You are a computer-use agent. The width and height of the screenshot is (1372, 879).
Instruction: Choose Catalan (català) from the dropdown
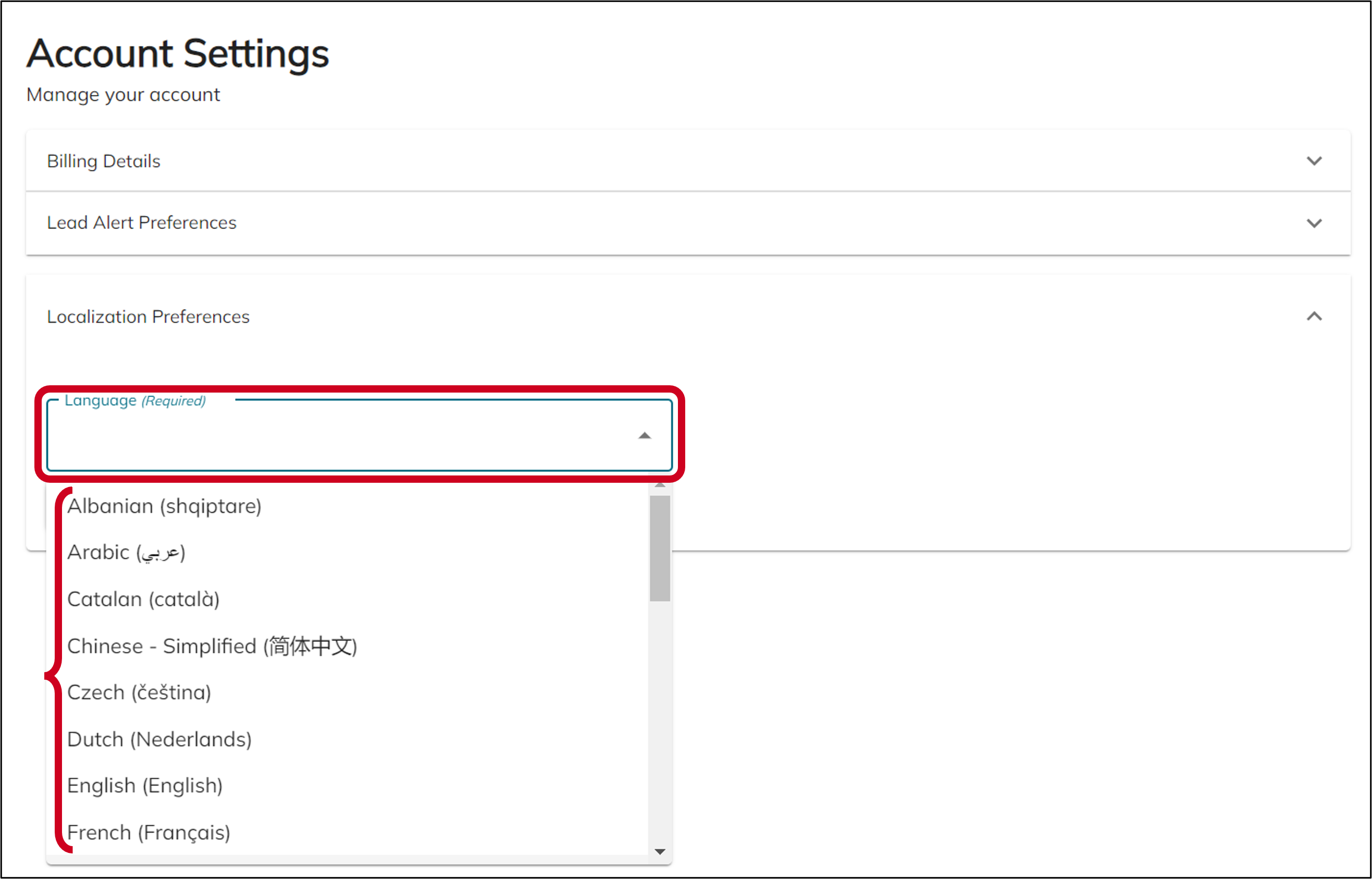click(144, 600)
